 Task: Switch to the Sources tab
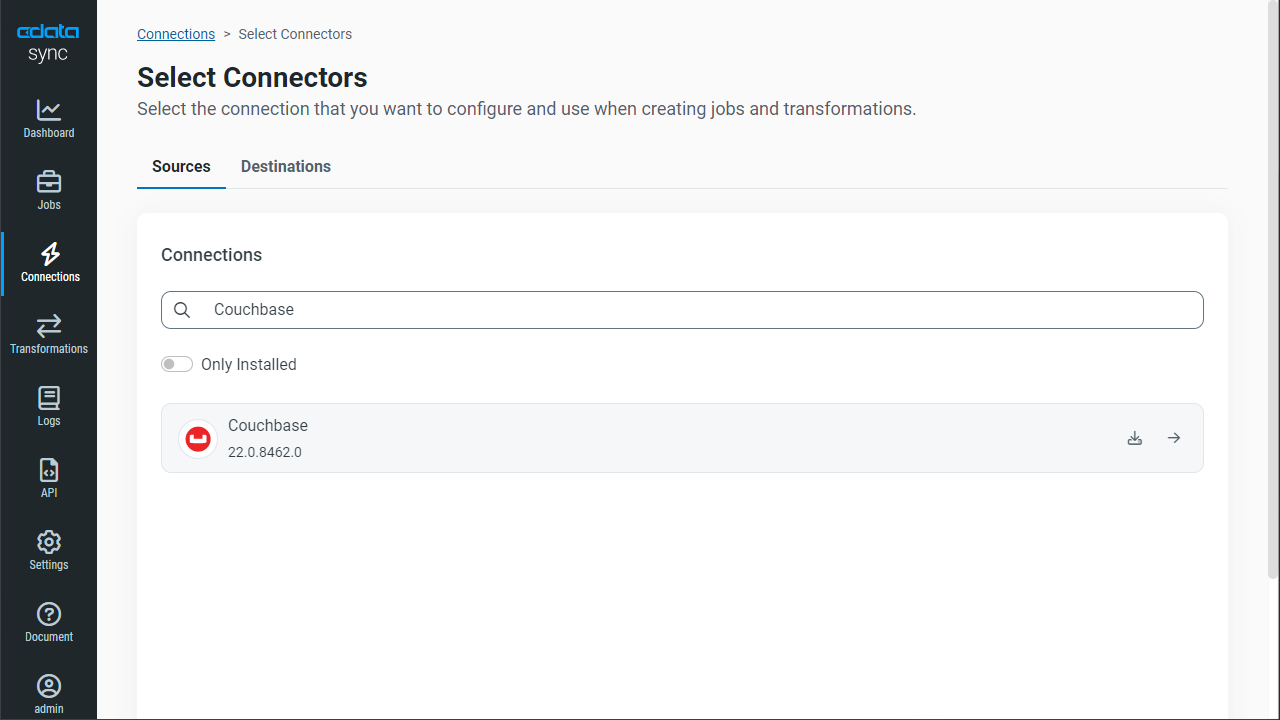pos(181,166)
